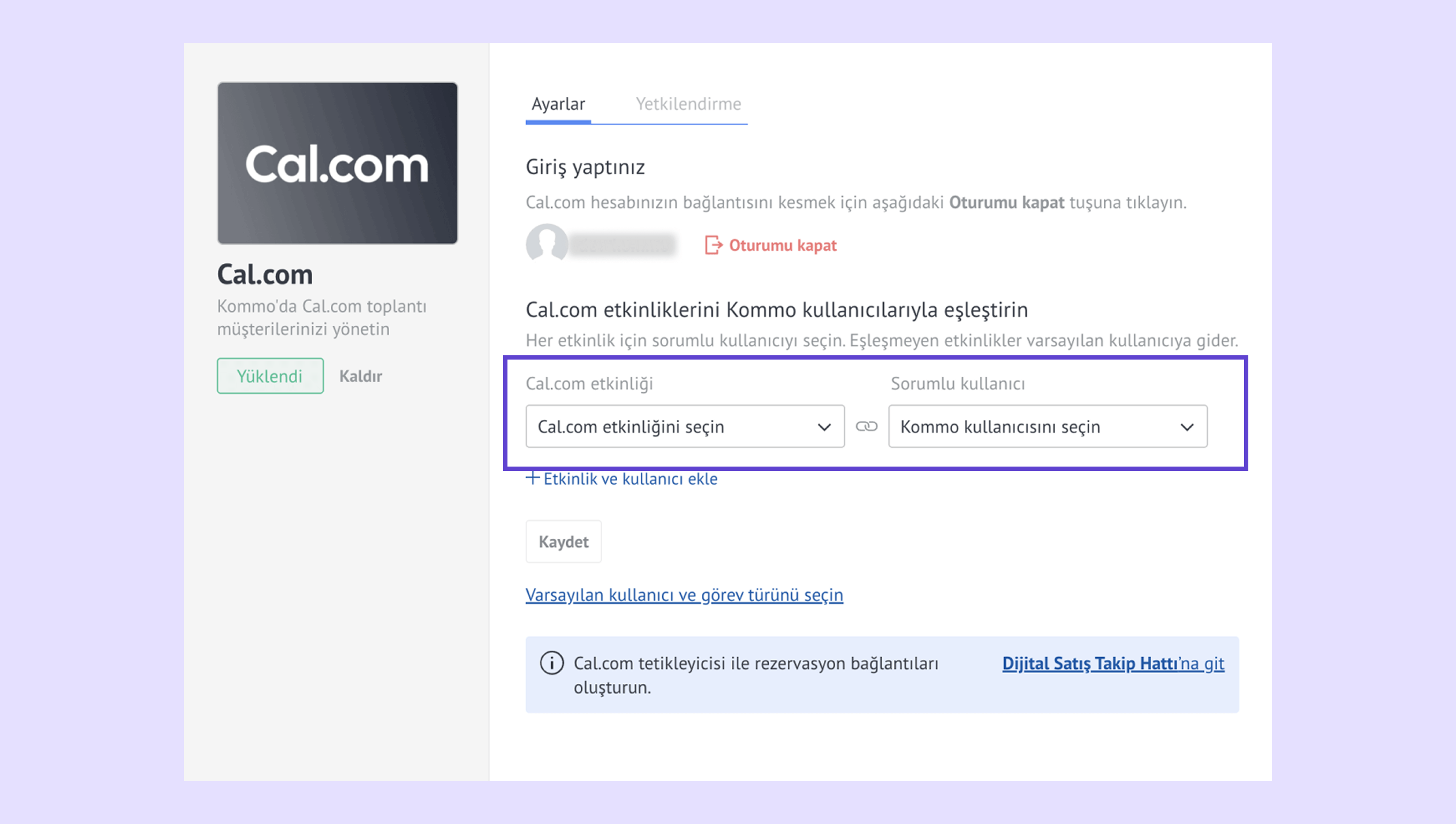Click the plus icon to add event
This screenshot has width=1456, height=824.
point(532,478)
